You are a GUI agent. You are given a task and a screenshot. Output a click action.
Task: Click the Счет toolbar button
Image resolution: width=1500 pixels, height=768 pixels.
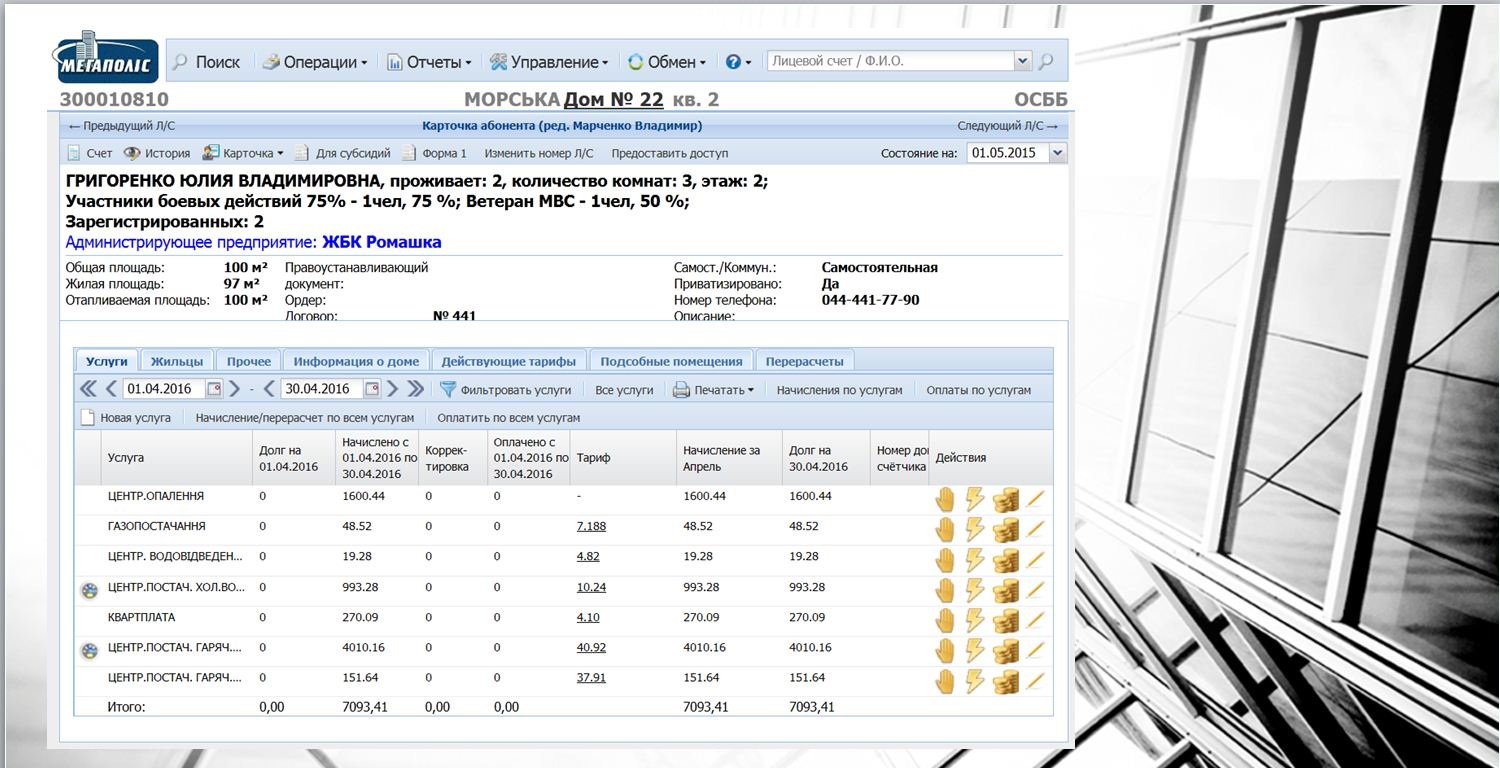[x=89, y=154]
